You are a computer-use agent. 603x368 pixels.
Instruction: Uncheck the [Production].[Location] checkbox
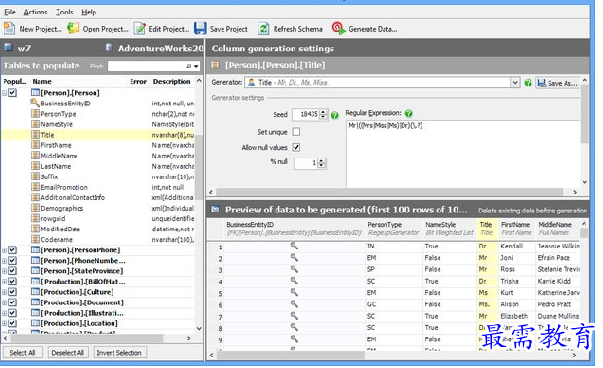coord(13,323)
